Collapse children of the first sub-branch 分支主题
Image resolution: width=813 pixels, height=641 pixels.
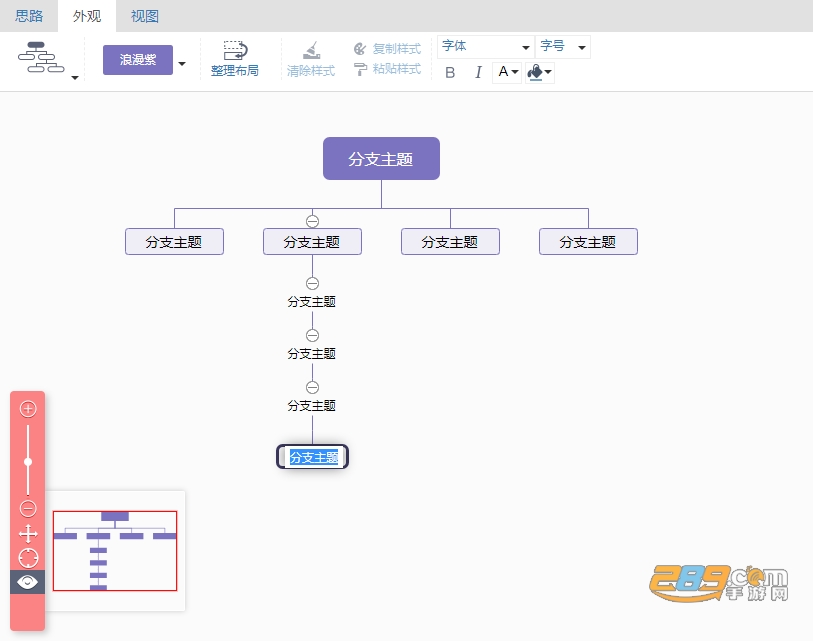pyautogui.click(x=312, y=283)
